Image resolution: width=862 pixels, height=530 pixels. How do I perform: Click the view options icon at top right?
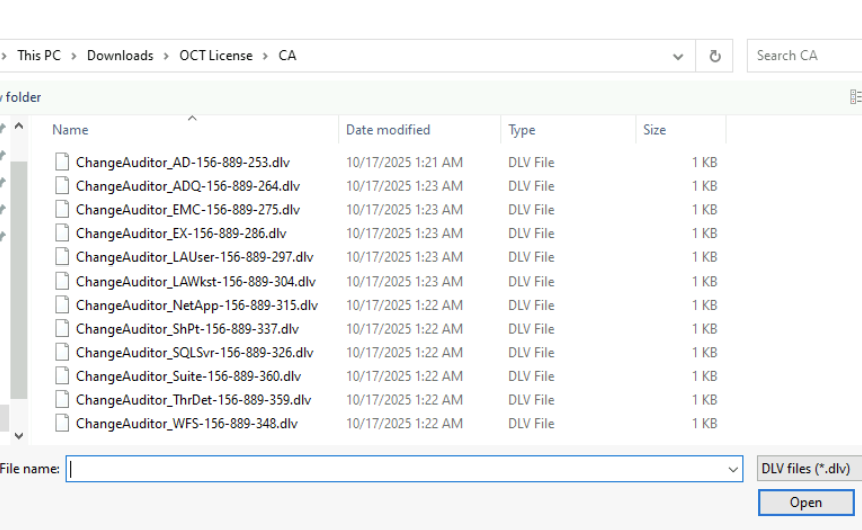tap(855, 97)
